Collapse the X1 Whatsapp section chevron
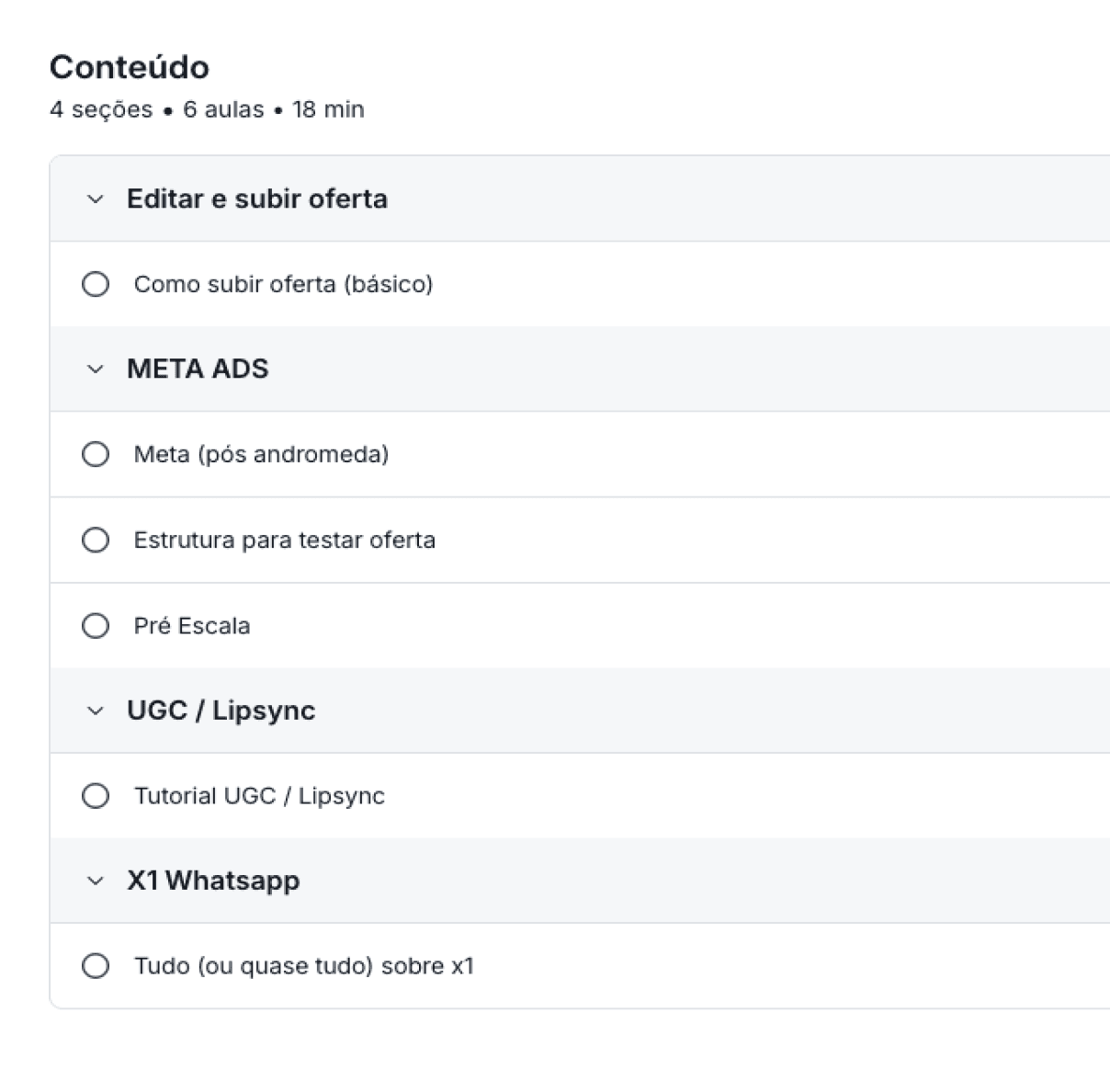 (96, 882)
